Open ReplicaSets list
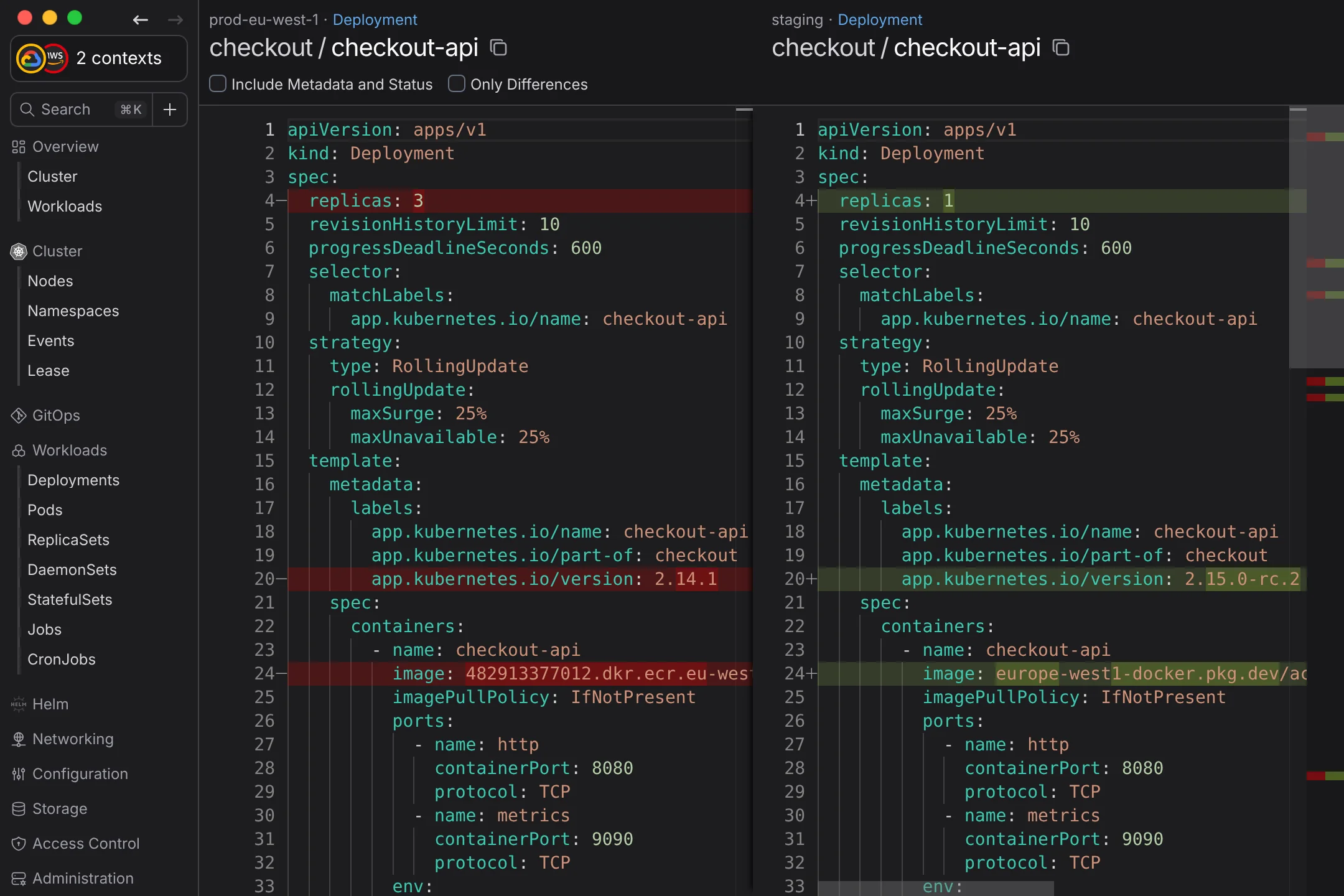This screenshot has width=1344, height=896. coord(68,540)
